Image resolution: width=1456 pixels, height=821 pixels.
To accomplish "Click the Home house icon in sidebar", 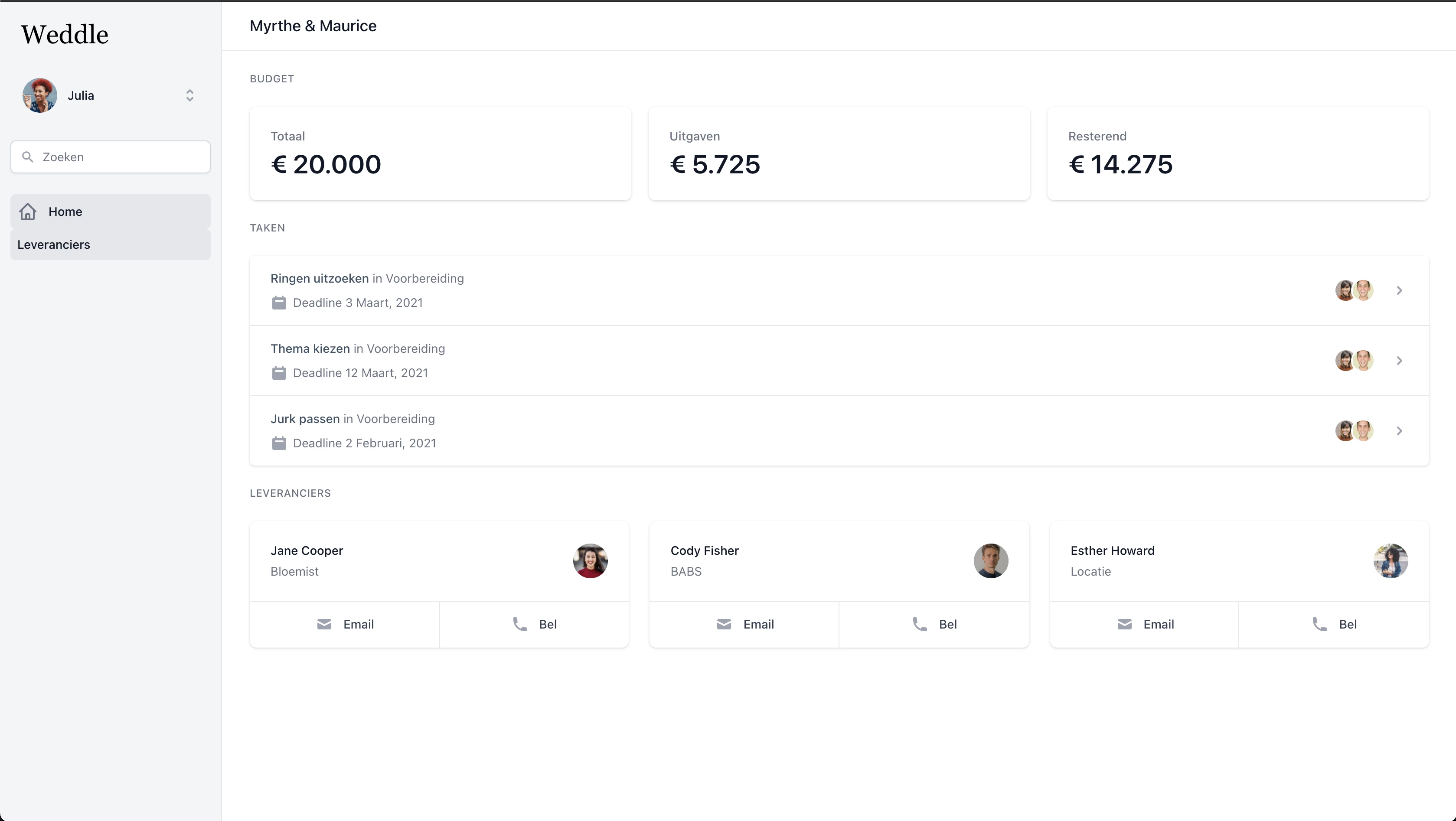I will 28,212.
